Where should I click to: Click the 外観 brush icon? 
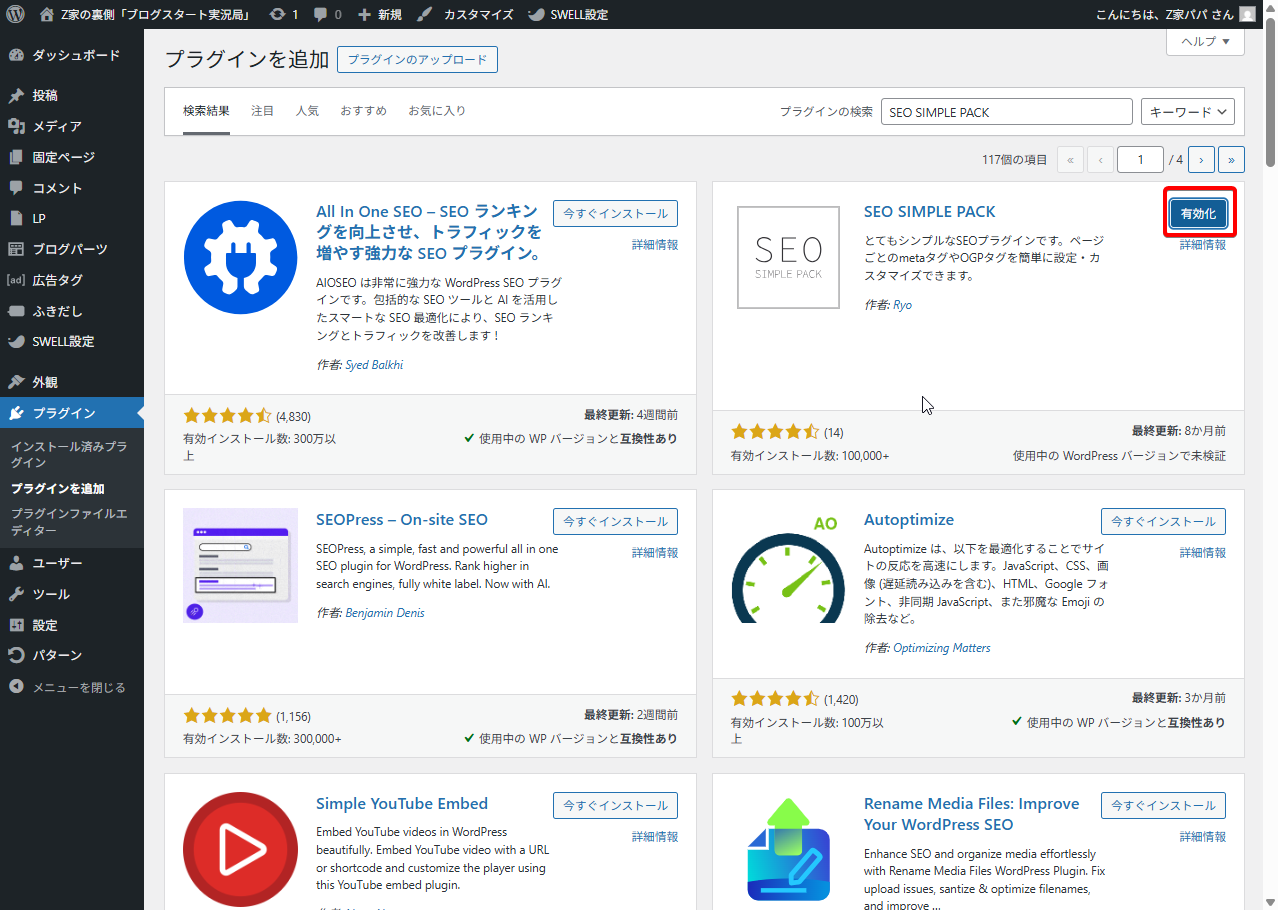16,382
